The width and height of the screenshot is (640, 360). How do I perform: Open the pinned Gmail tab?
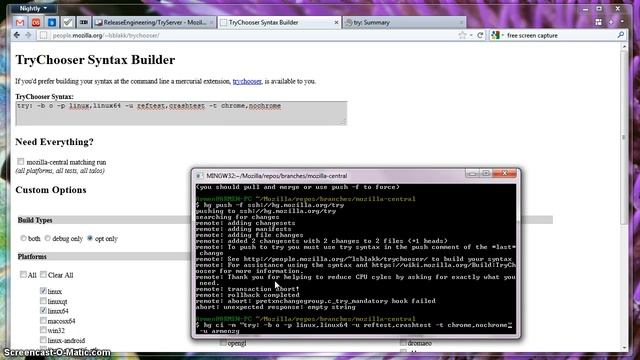pos(20,22)
